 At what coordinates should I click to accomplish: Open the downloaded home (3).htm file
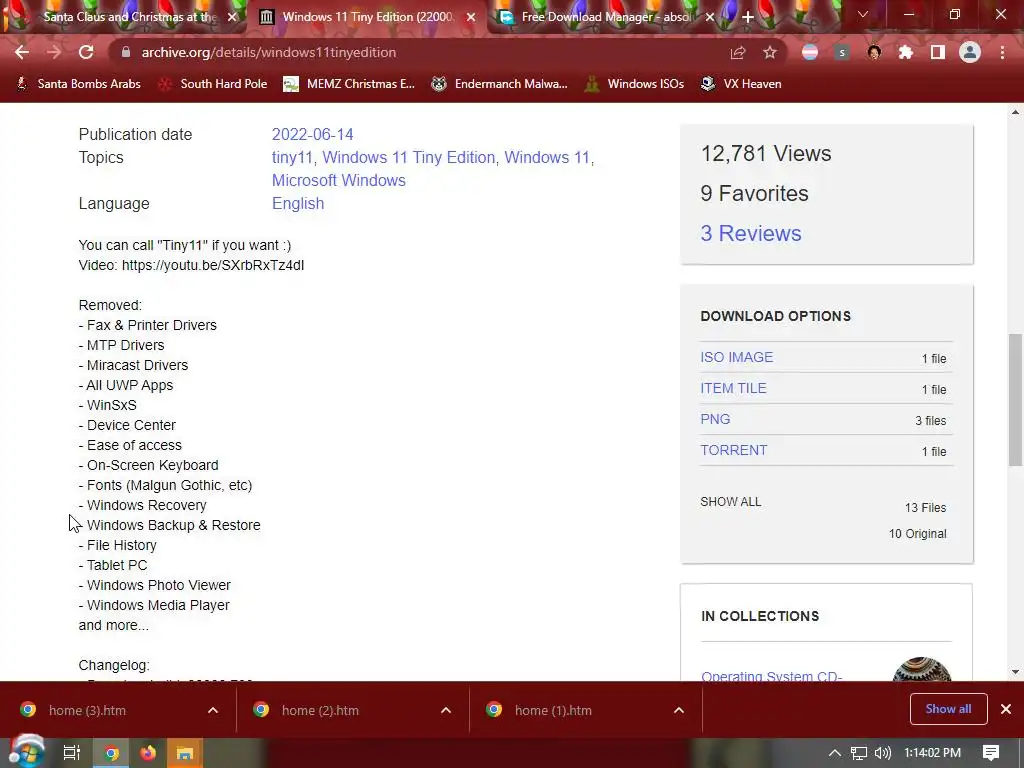coord(87,711)
